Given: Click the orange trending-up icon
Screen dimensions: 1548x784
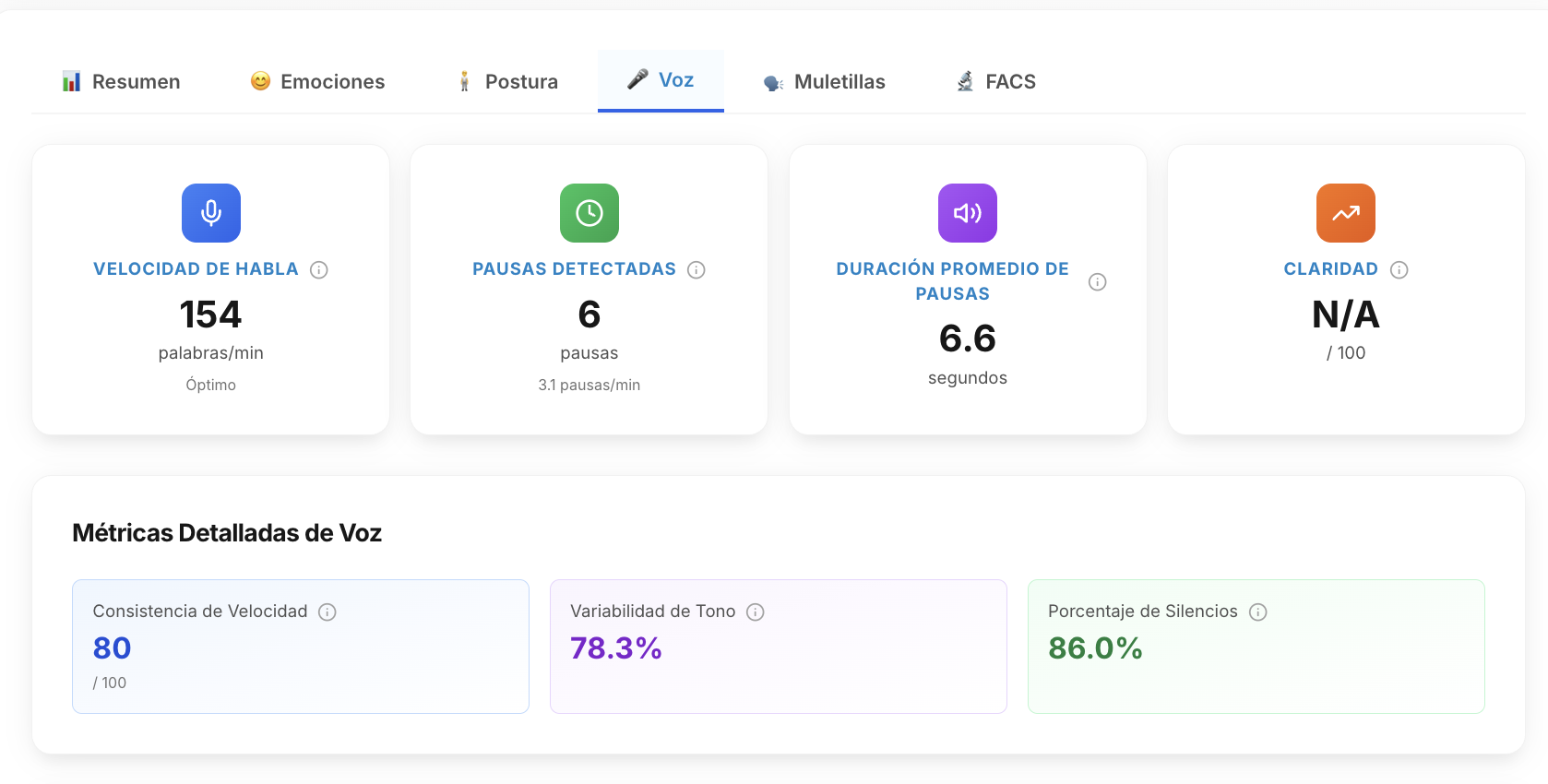Looking at the screenshot, I should click(1346, 213).
